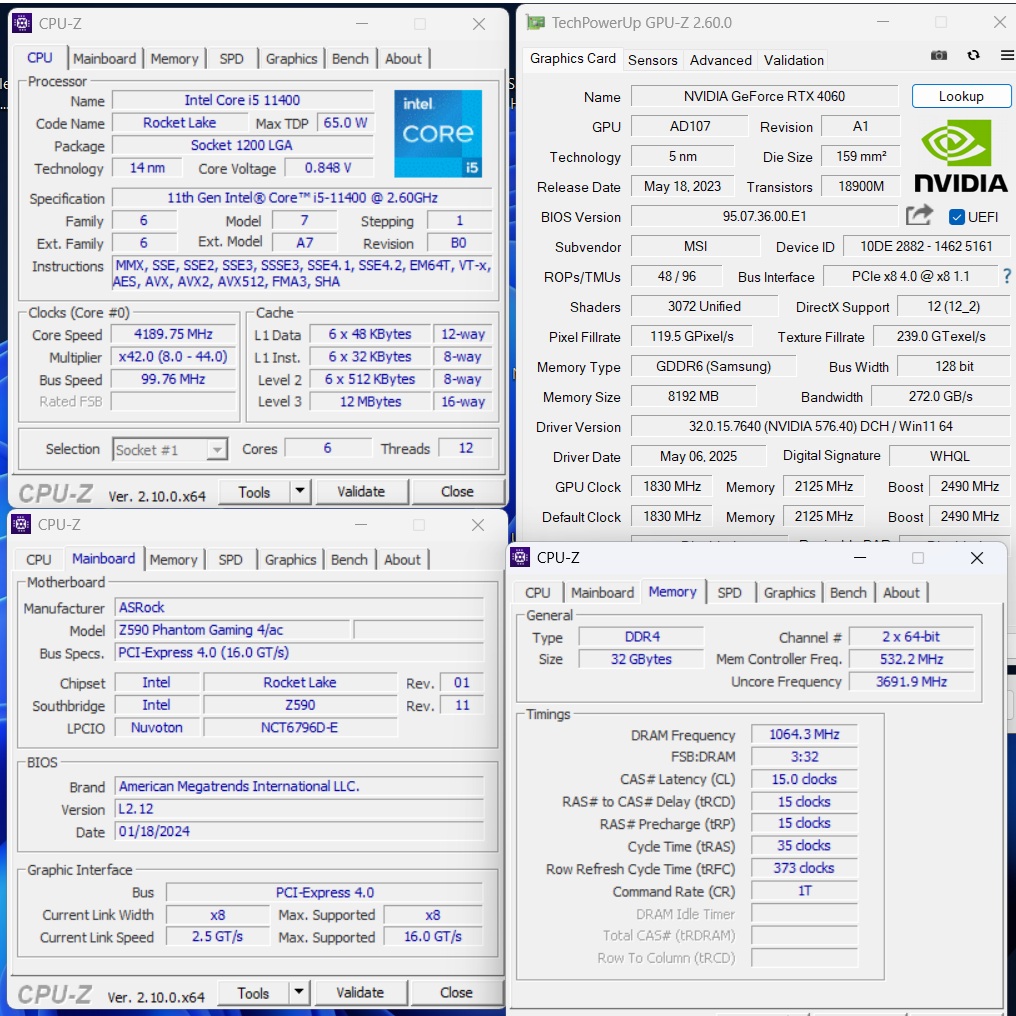
Task: Click Tools button in Mainboard CPU-Z window
Action: [x=253, y=993]
